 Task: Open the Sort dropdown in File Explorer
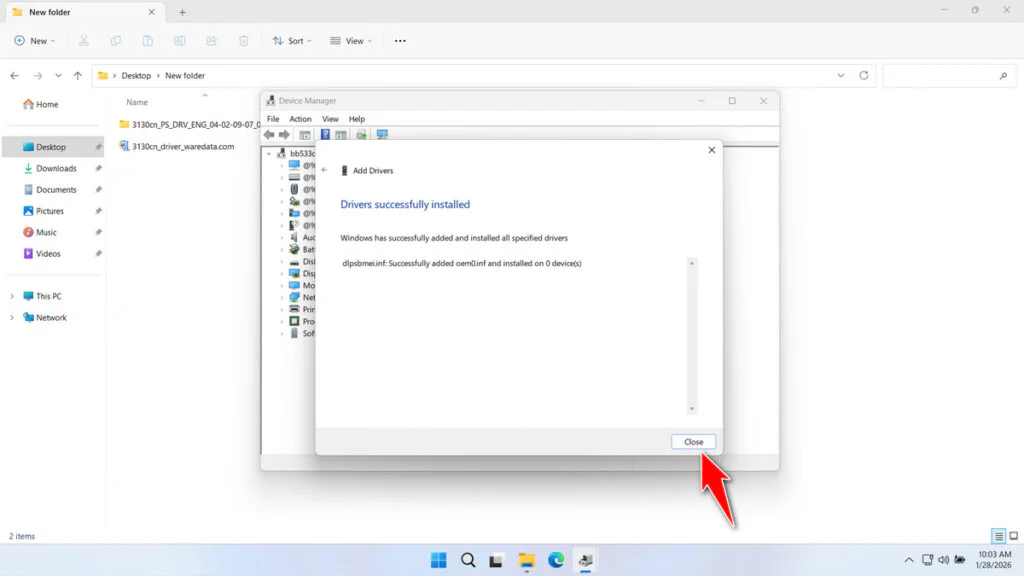[x=291, y=41]
